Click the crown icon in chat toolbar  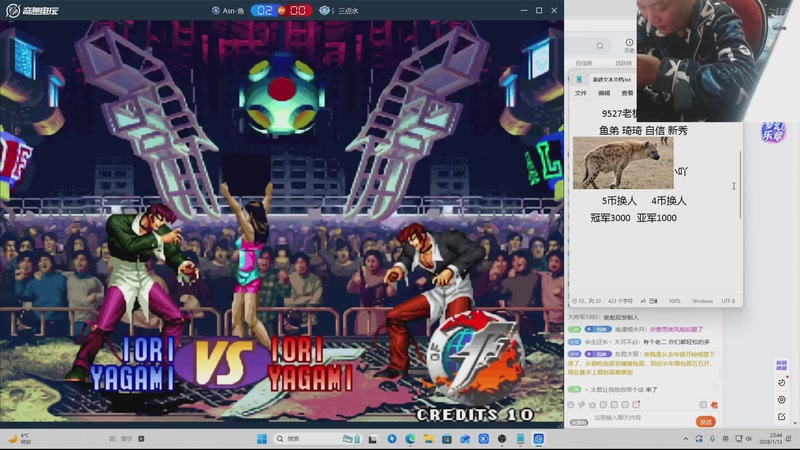point(592,405)
